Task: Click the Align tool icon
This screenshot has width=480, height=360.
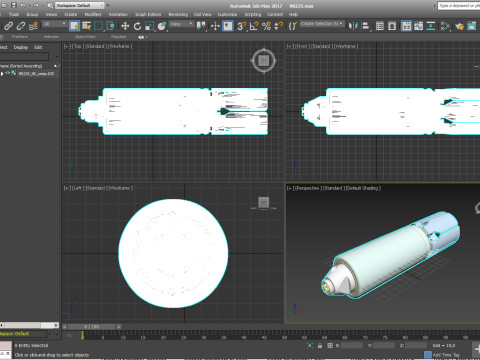Action: point(366,26)
